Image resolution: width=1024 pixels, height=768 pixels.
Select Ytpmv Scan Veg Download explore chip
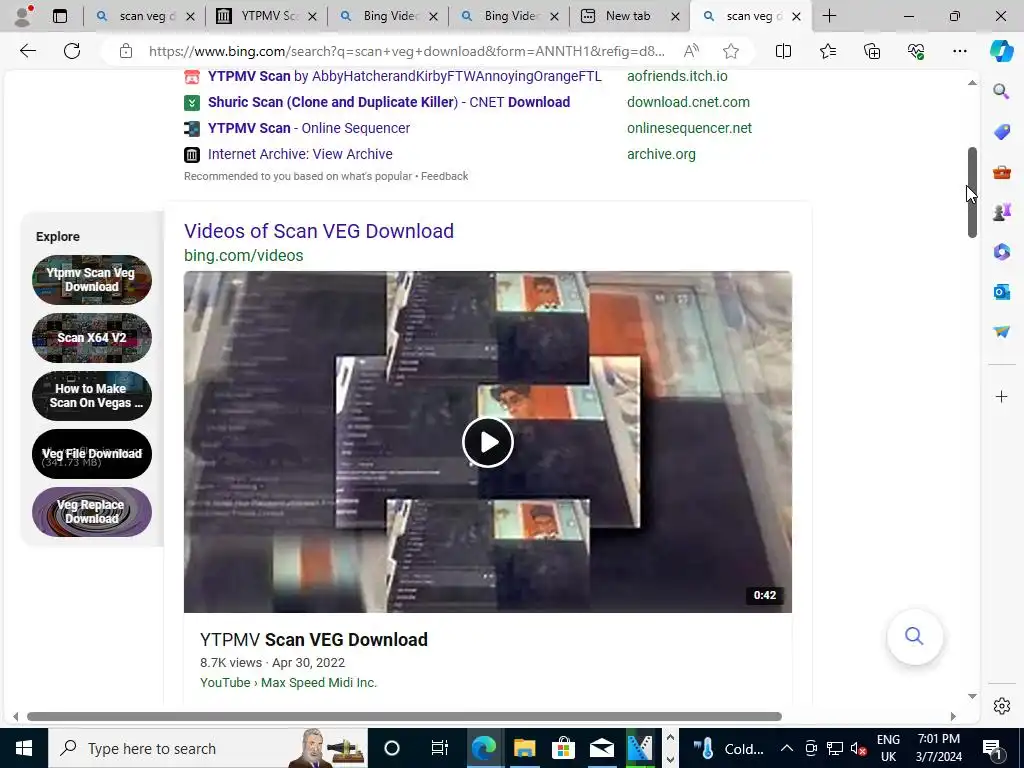[91, 280]
